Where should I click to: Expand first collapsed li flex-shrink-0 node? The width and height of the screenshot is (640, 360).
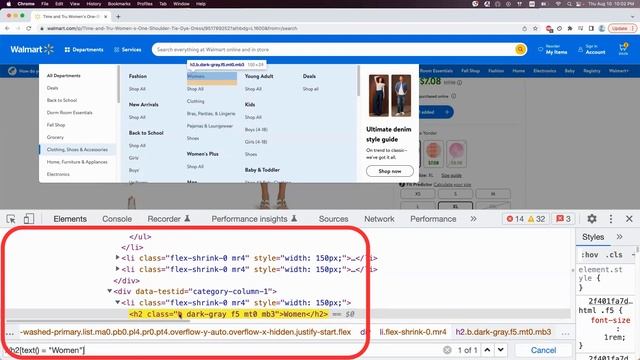pos(118,258)
